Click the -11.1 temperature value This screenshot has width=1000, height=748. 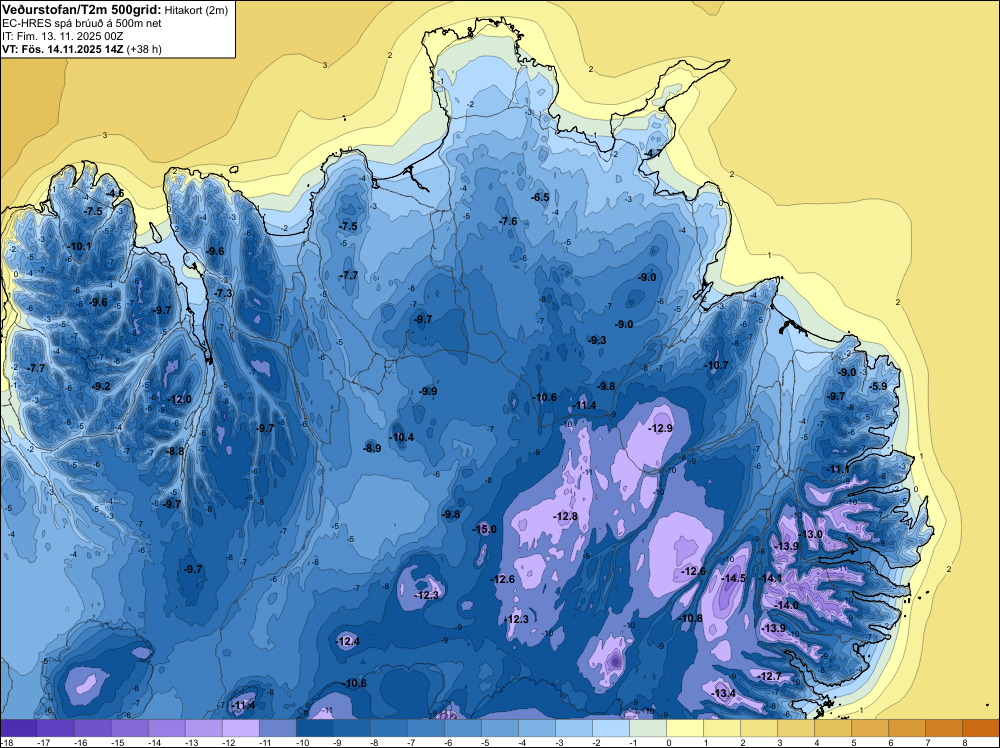(x=838, y=469)
